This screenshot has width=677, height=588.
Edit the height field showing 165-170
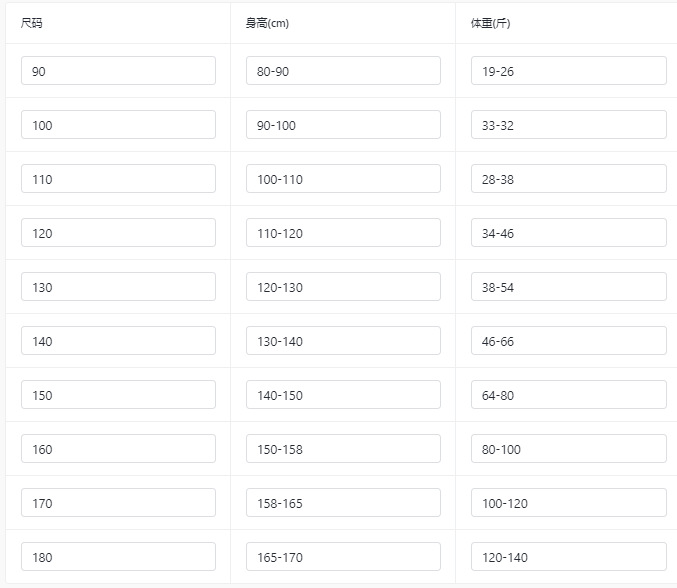point(343,556)
